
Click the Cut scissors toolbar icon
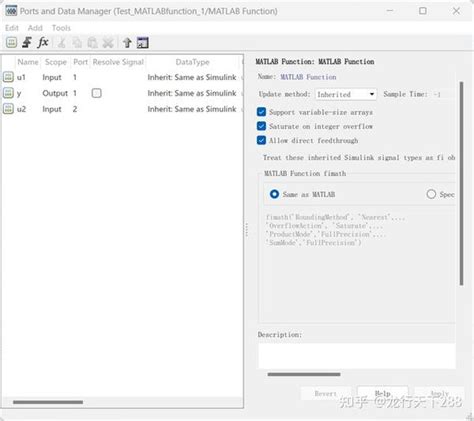61,43
